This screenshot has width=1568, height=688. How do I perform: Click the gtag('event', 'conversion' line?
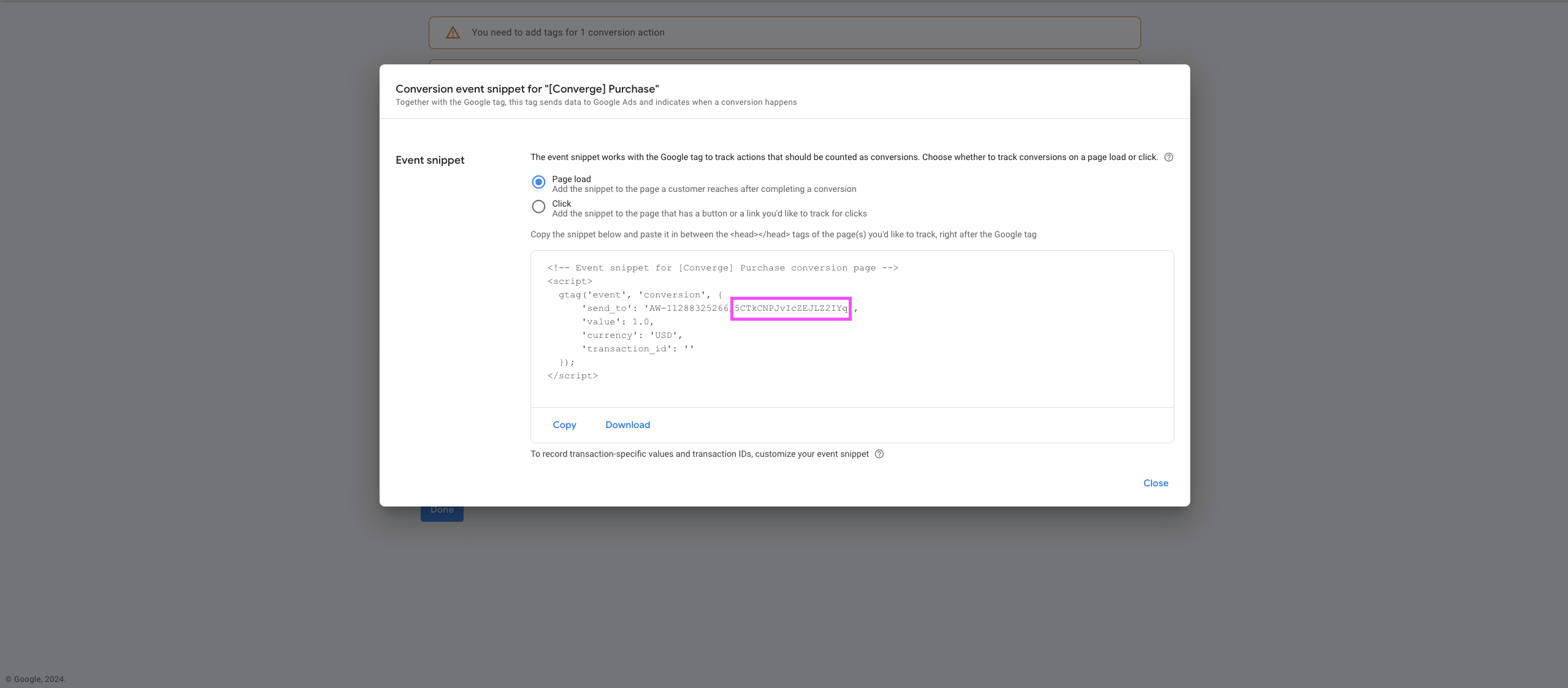click(640, 295)
